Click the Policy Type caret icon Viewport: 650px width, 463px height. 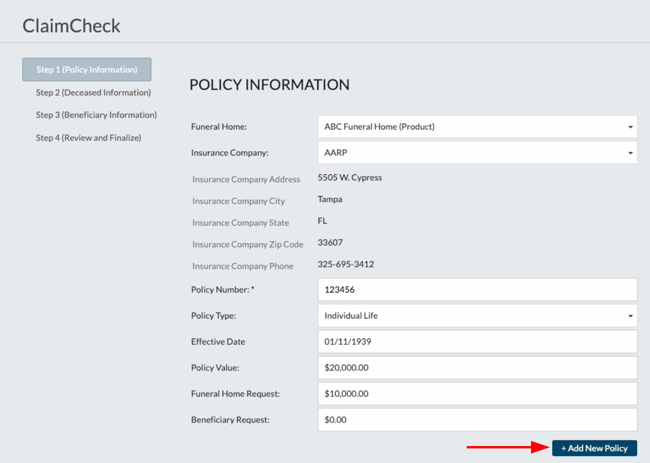pyautogui.click(x=630, y=316)
